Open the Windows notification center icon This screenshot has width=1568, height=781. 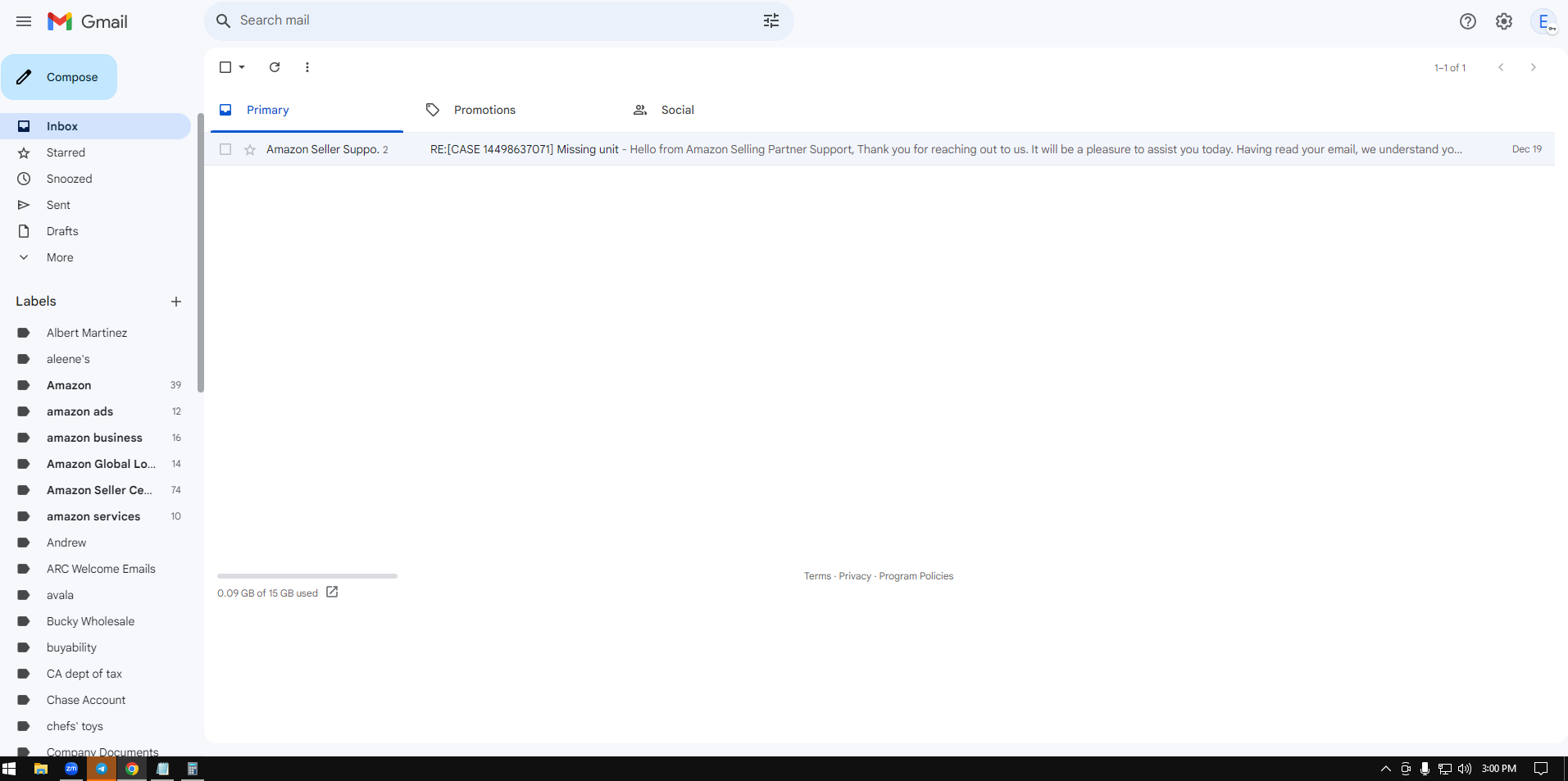[1541, 769]
